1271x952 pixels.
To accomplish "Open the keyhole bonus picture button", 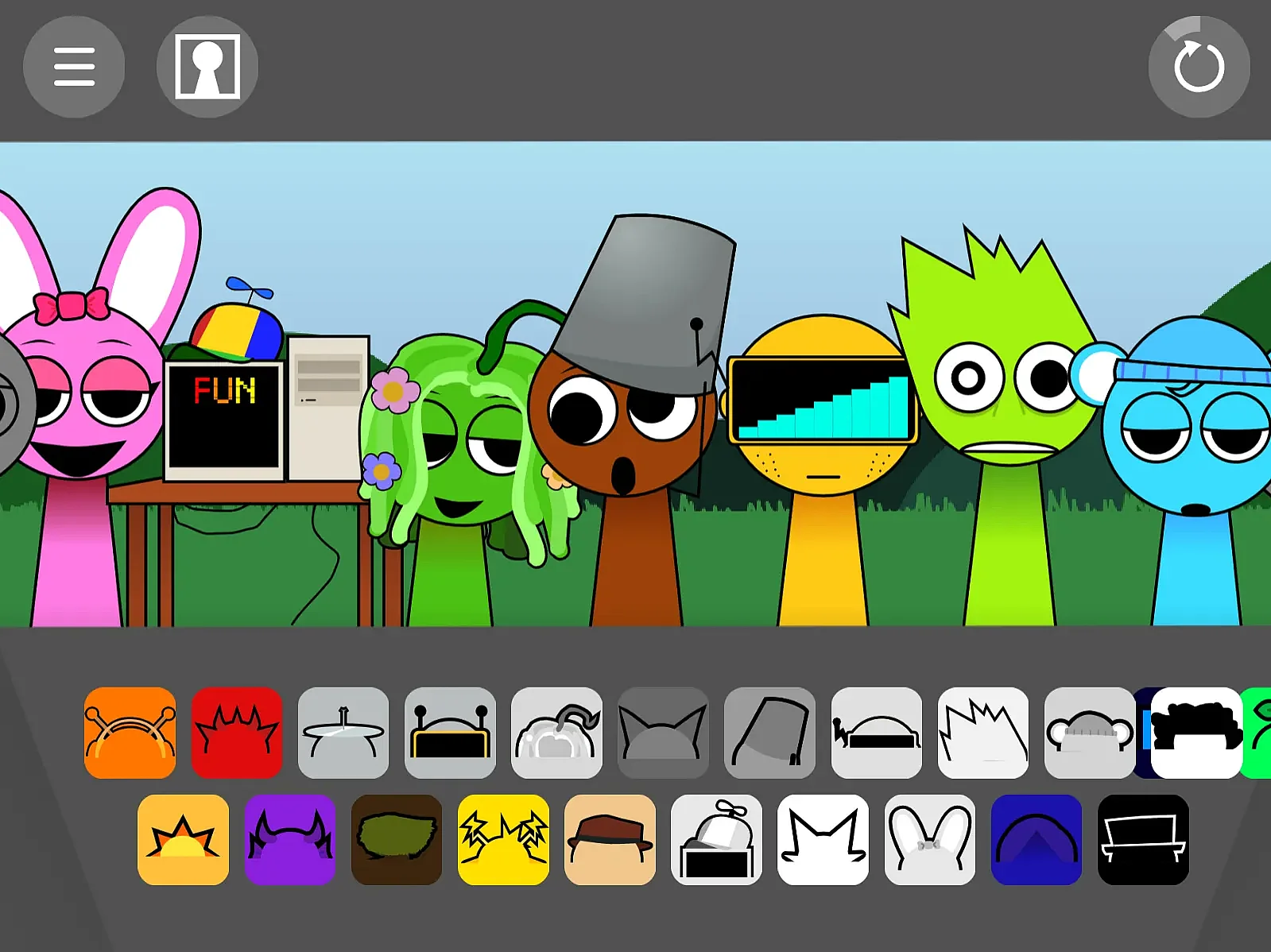I will pyautogui.click(x=207, y=67).
